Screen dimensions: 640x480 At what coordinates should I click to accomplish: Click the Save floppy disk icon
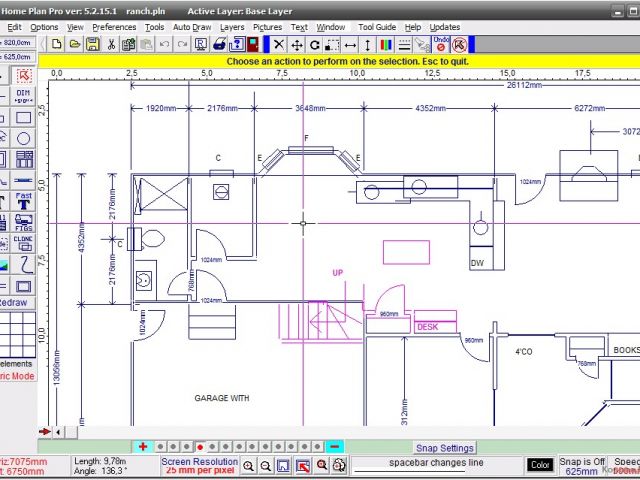pos(92,44)
